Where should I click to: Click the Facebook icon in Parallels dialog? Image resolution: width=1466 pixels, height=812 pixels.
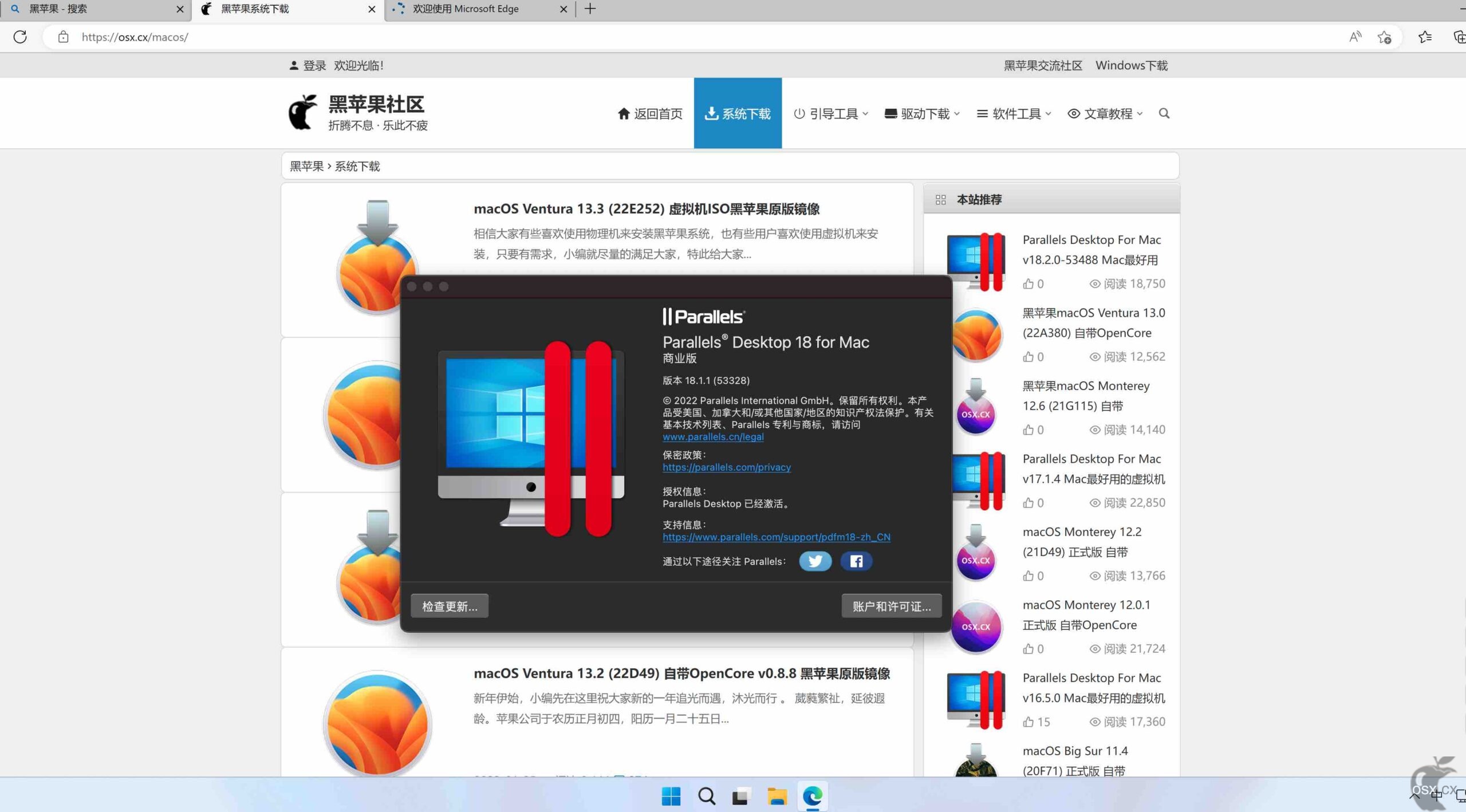[x=856, y=561]
